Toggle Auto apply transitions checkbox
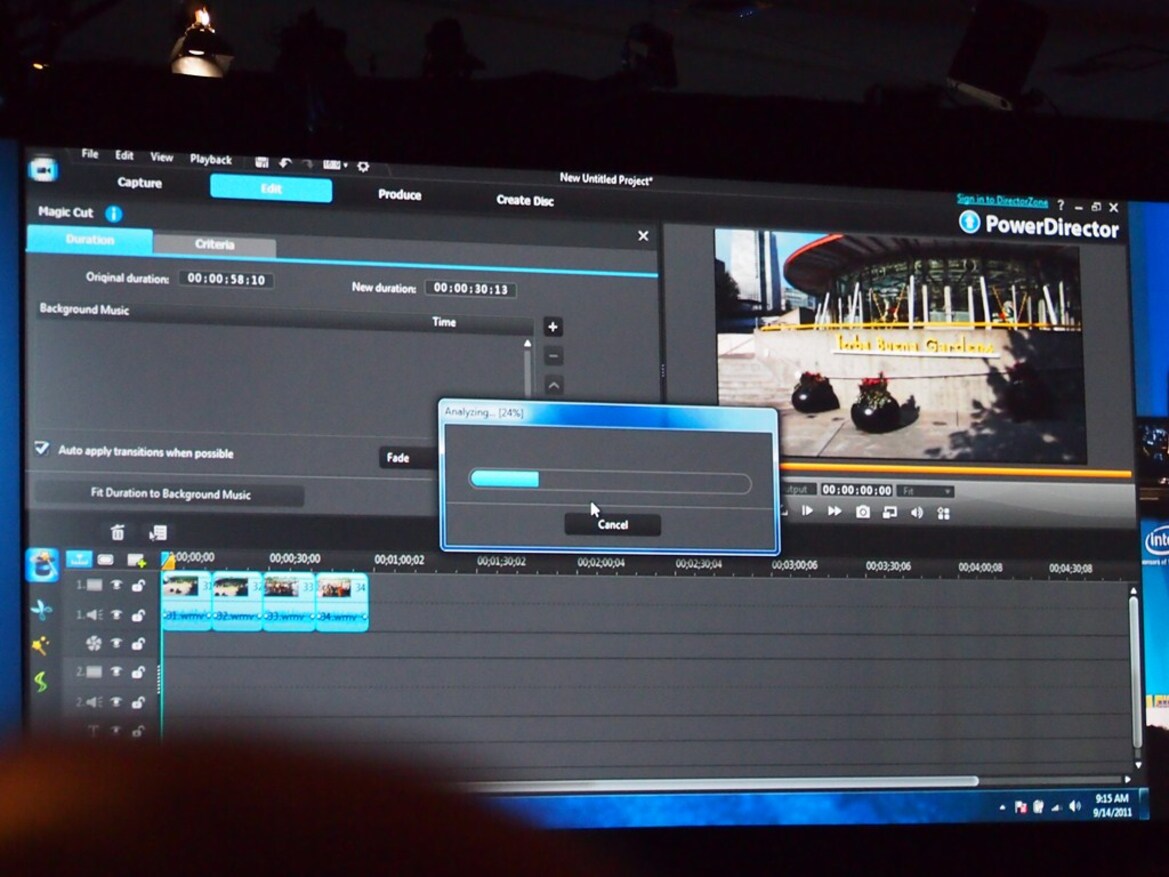 42,448
